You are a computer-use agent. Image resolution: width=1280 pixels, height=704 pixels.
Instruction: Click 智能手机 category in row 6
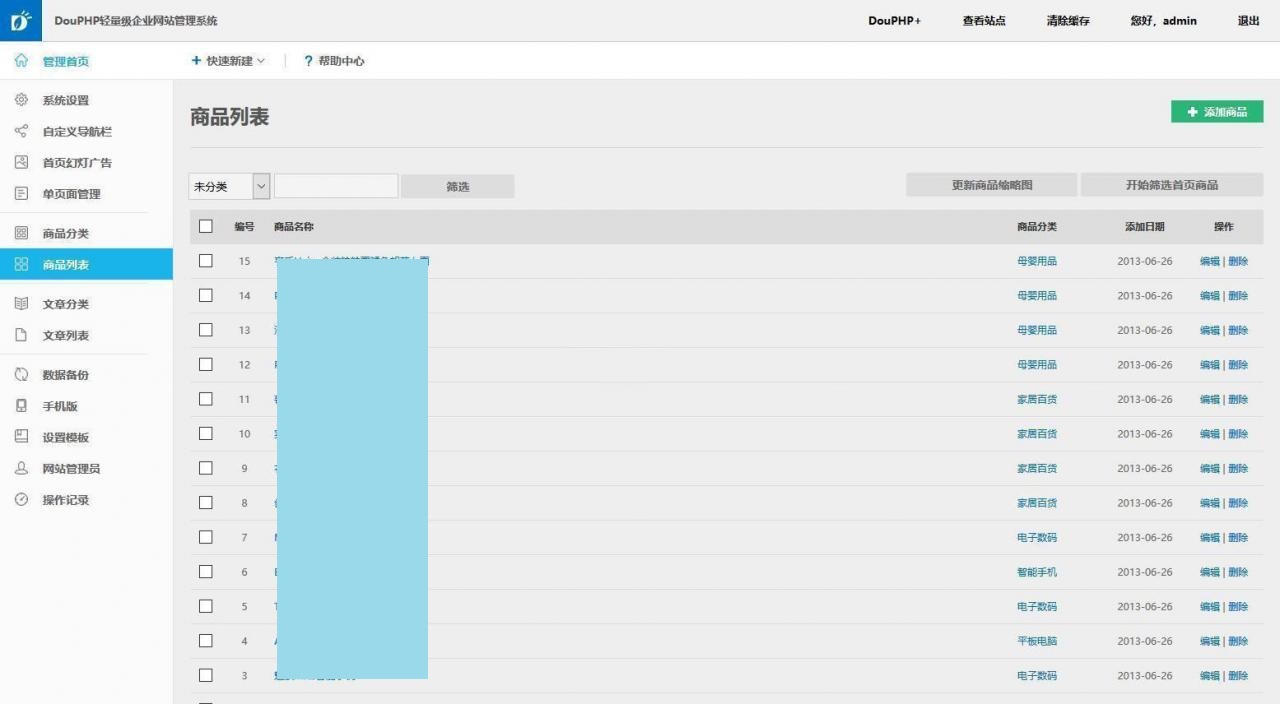[1037, 572]
